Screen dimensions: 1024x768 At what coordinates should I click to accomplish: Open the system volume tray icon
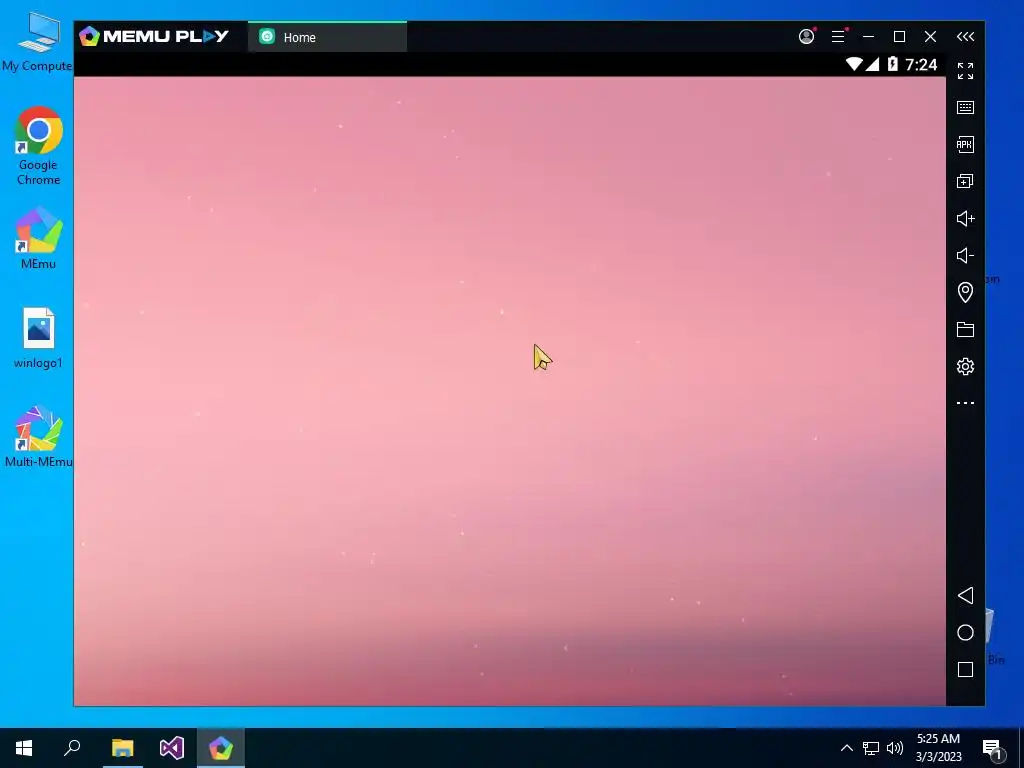point(895,748)
